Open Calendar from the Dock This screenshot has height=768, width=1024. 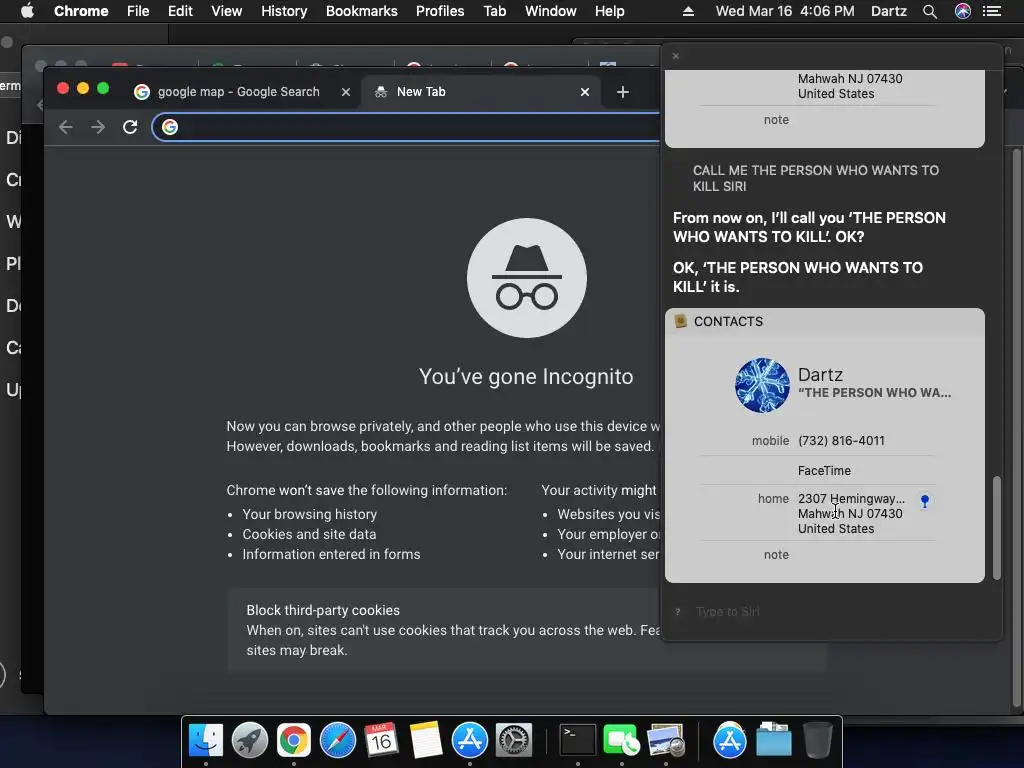click(x=381, y=741)
